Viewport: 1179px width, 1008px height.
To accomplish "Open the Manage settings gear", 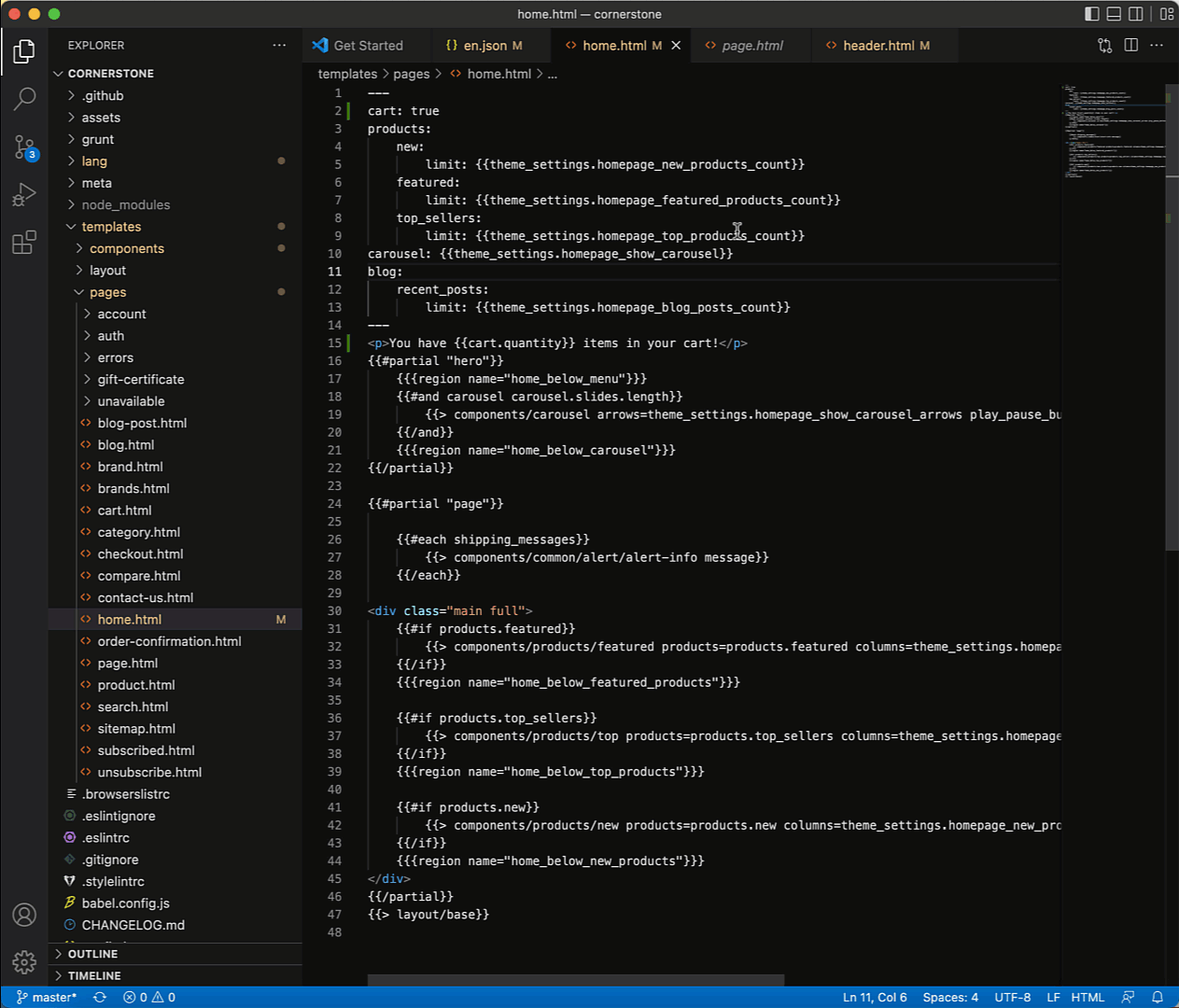I will [x=24, y=961].
